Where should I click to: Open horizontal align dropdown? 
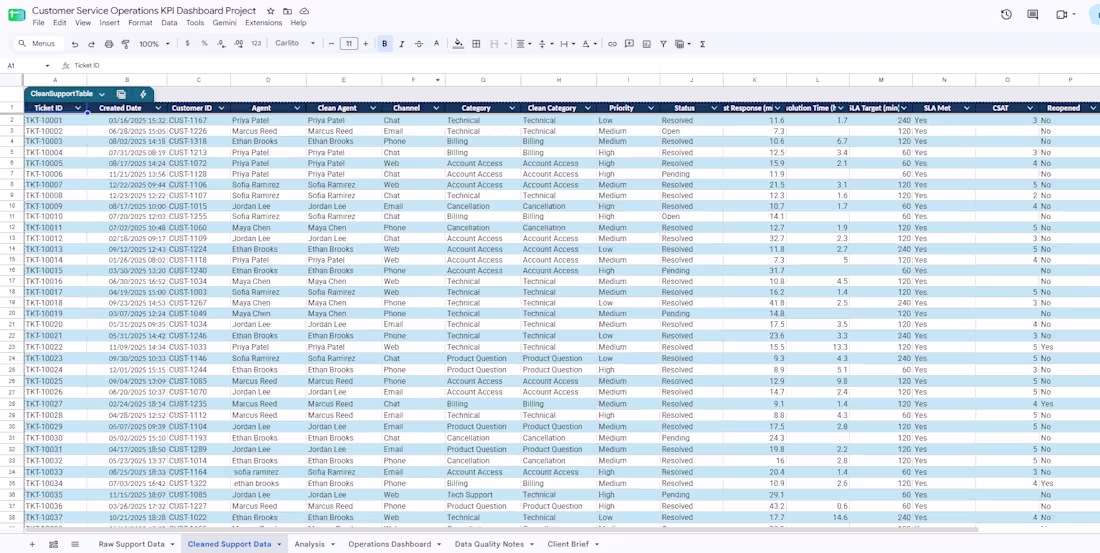click(x=524, y=44)
